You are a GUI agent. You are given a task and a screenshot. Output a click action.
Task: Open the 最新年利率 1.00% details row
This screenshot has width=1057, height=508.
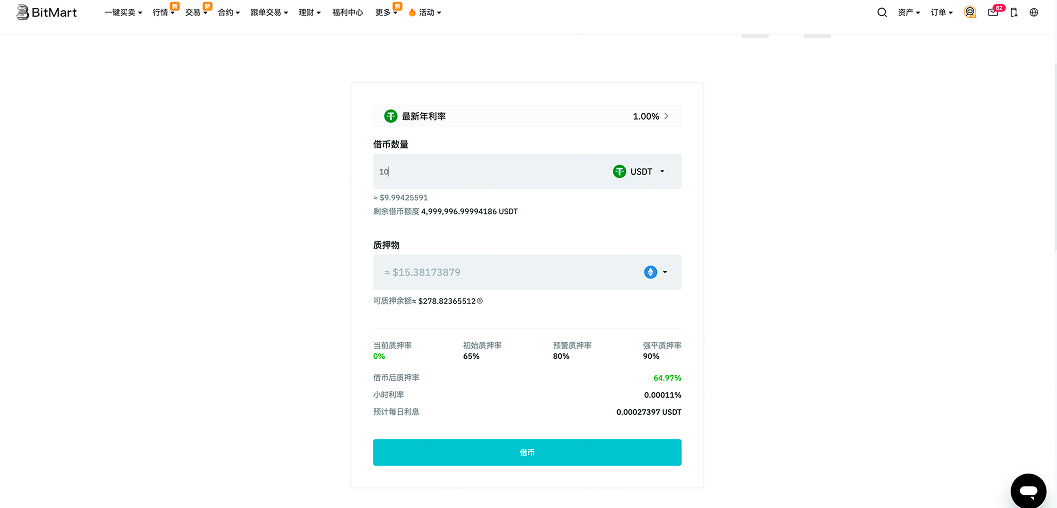pos(527,116)
